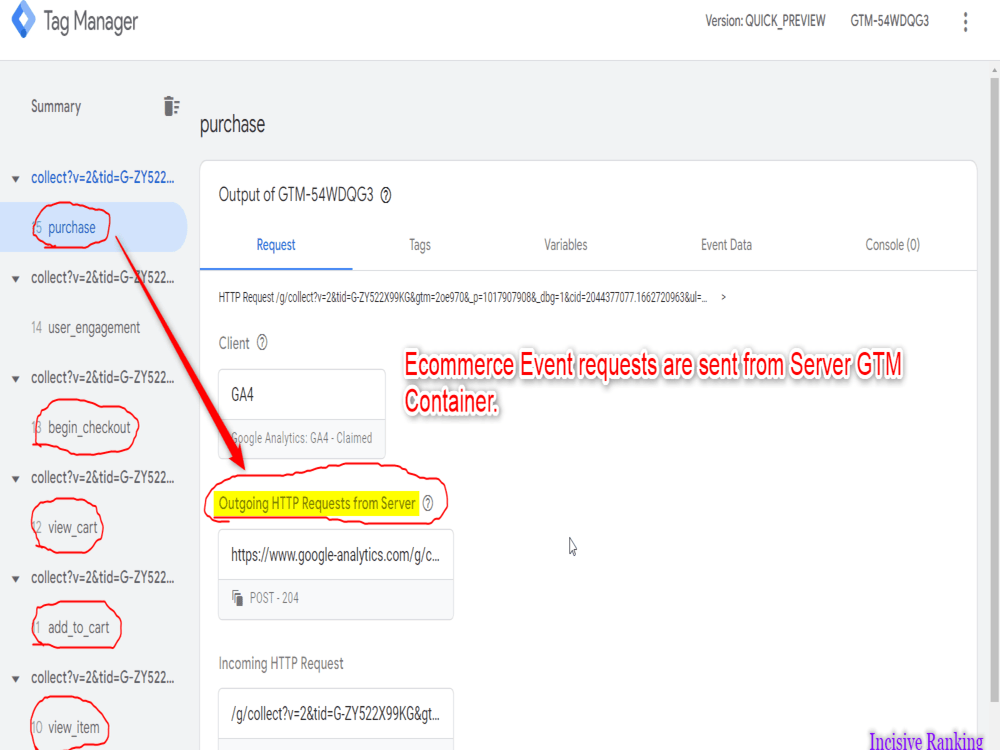Expand HTTP Request URL with arrow
The height and width of the screenshot is (750, 1000).
(723, 297)
